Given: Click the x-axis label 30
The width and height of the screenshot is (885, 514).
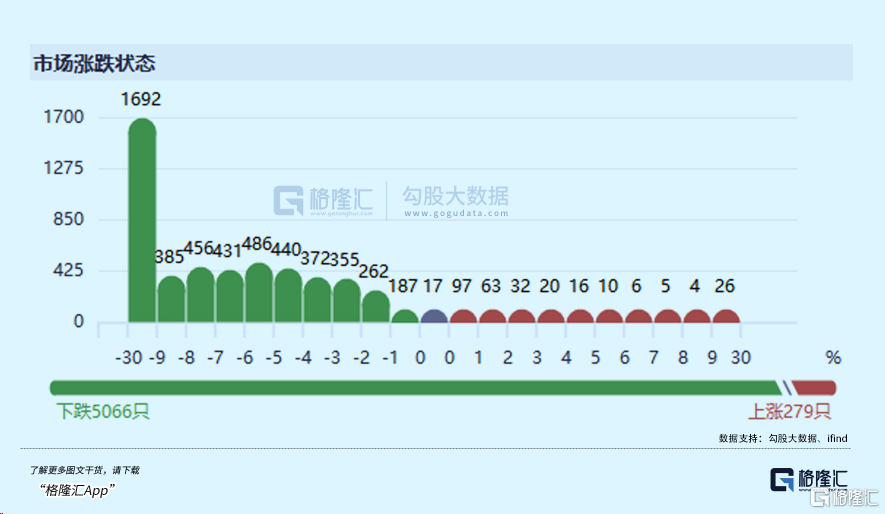Looking at the screenshot, I should tap(741, 357).
